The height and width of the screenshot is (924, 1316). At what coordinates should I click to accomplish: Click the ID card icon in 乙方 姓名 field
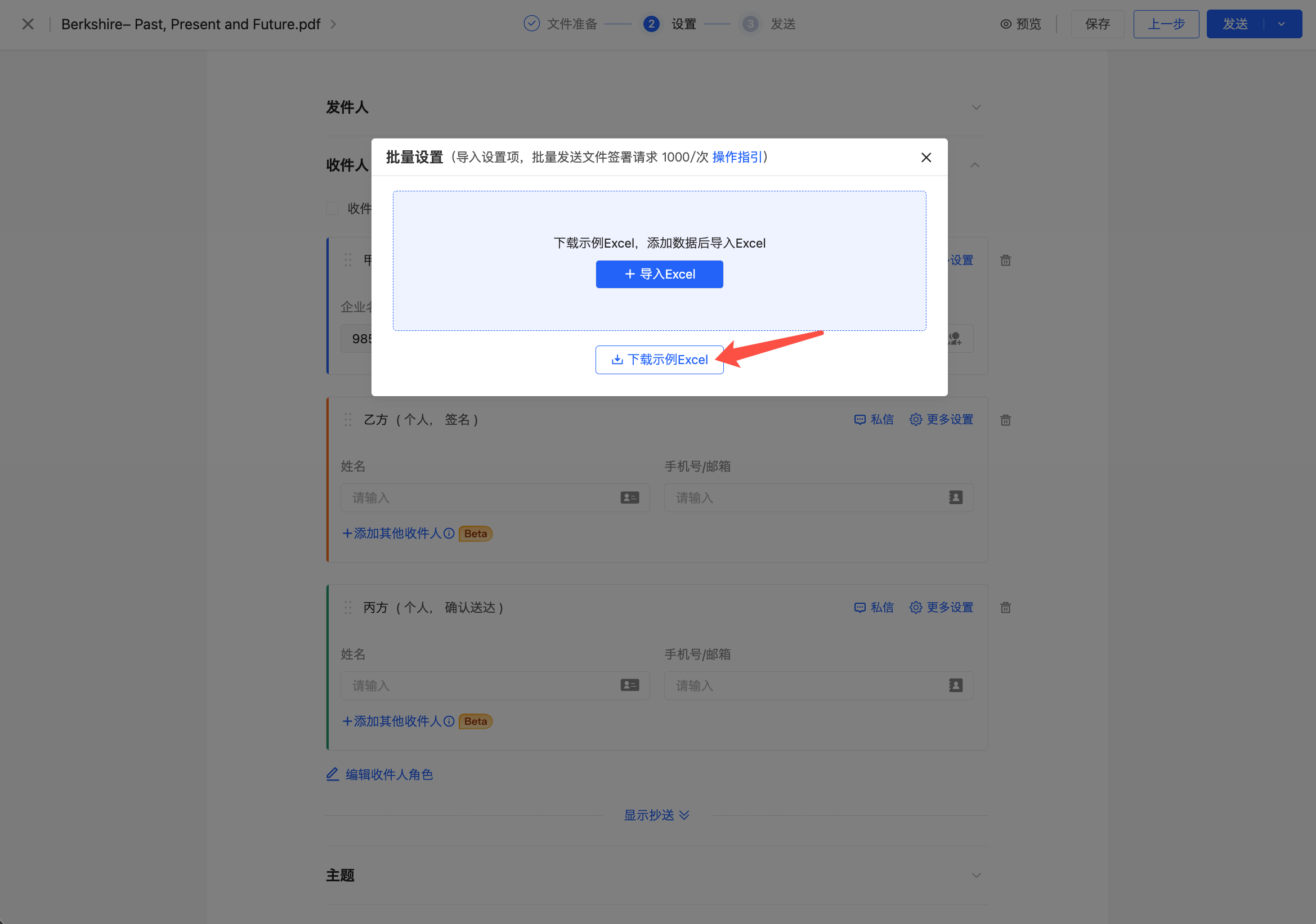[x=629, y=498]
